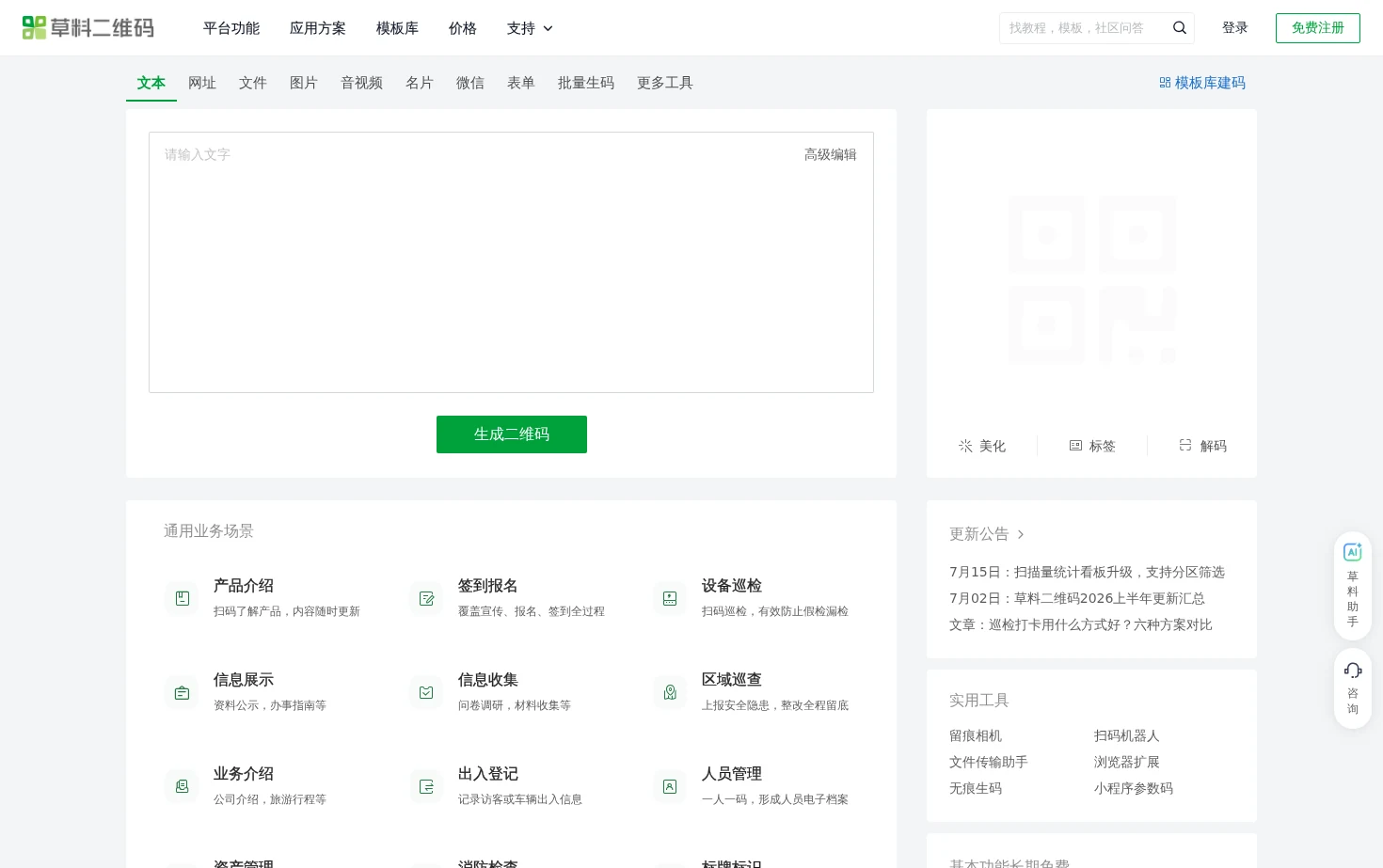Open the 扫码机器人 tool link
Image resolution: width=1383 pixels, height=868 pixels.
pyautogui.click(x=1127, y=735)
